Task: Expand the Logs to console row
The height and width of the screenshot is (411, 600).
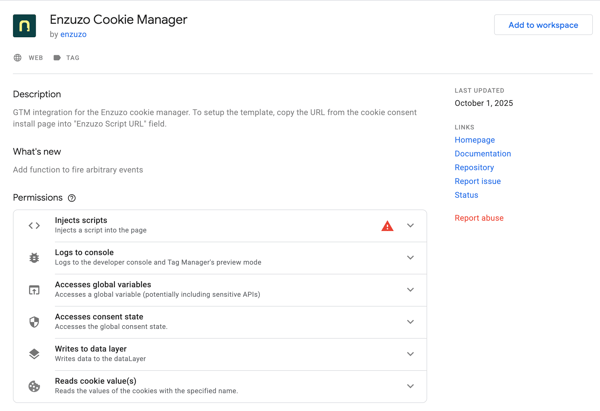Action: 410,258
